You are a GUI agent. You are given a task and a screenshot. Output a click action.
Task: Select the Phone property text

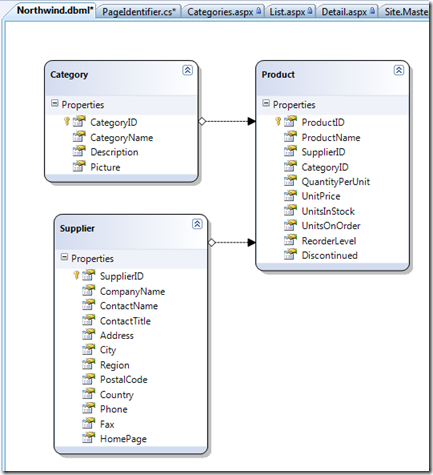pyautogui.click(x=114, y=409)
